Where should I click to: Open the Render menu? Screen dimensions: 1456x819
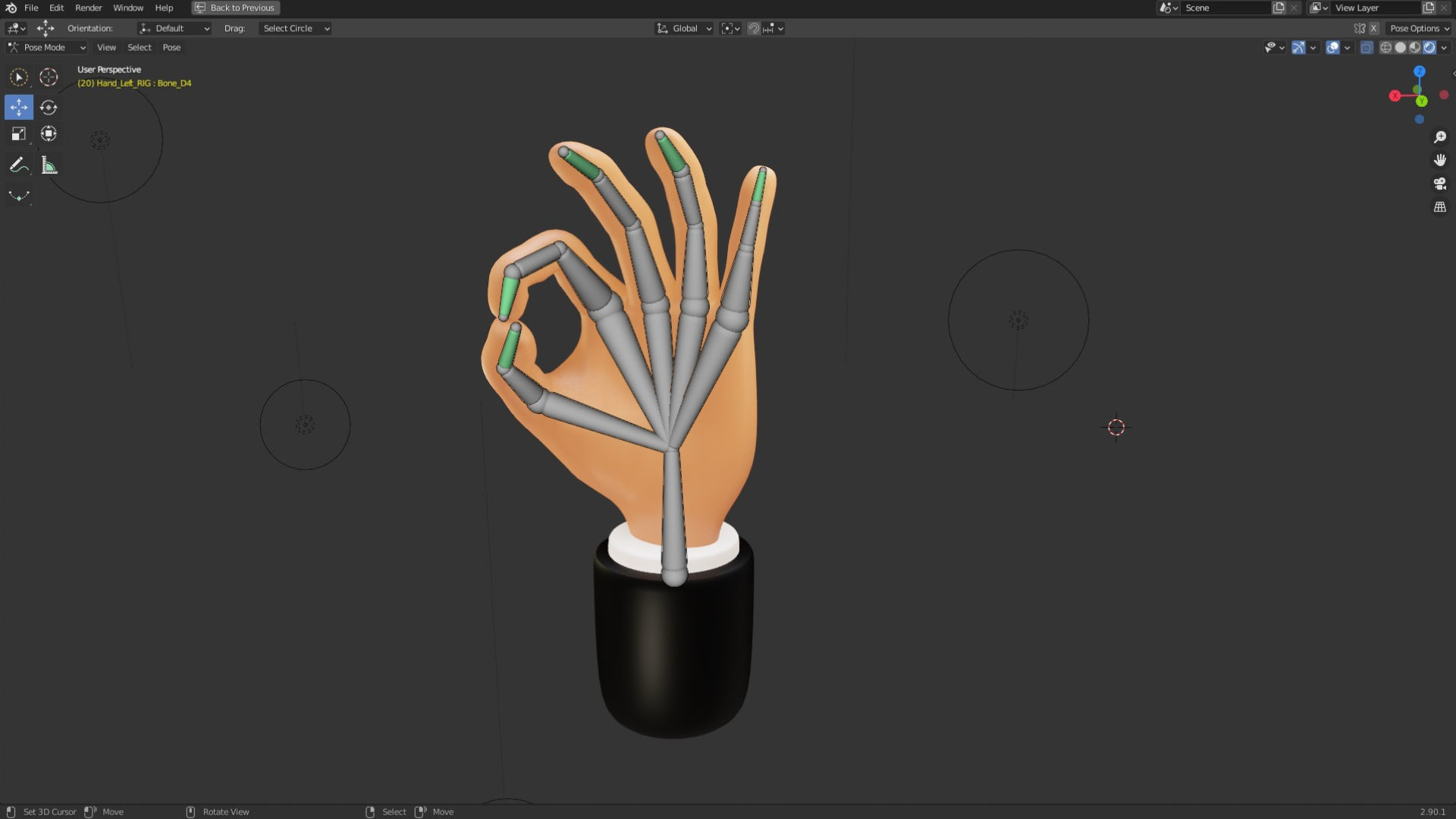pos(89,8)
